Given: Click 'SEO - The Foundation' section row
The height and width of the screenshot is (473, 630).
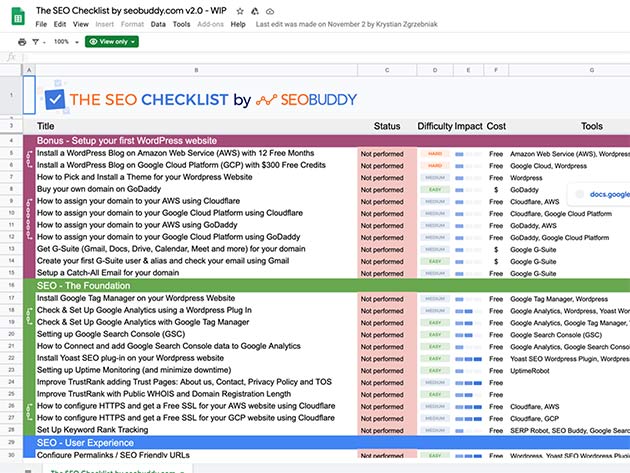Looking at the screenshot, I should [326, 286].
